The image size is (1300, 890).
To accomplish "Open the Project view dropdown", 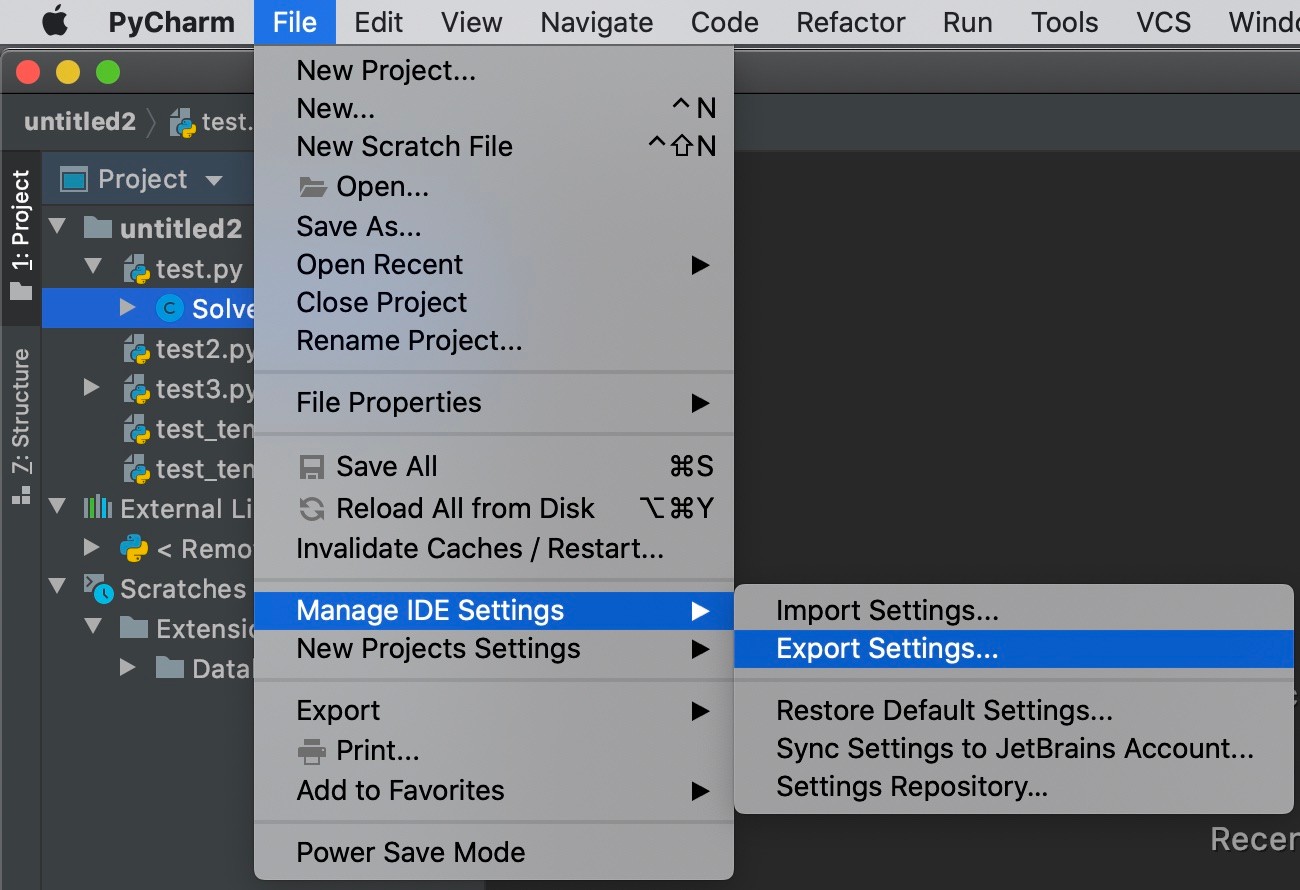I will (213, 181).
